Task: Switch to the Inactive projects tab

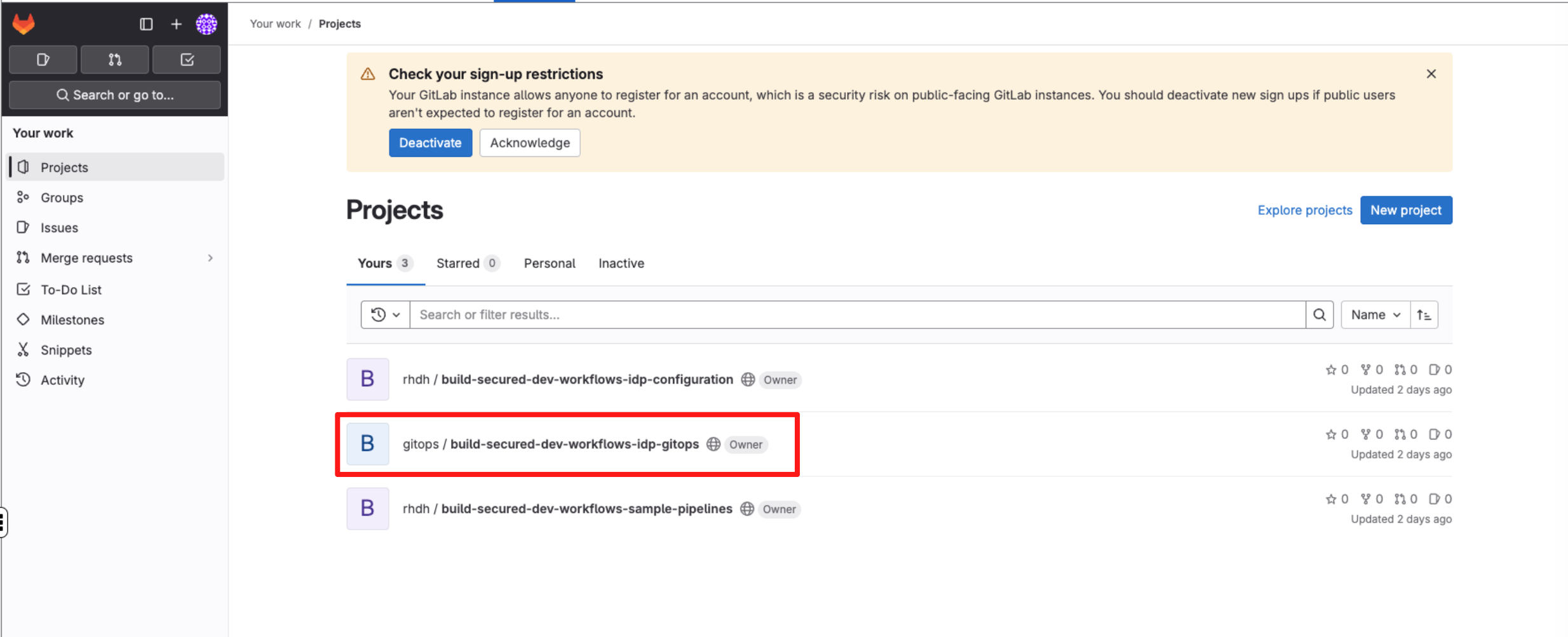Action: pyautogui.click(x=621, y=263)
